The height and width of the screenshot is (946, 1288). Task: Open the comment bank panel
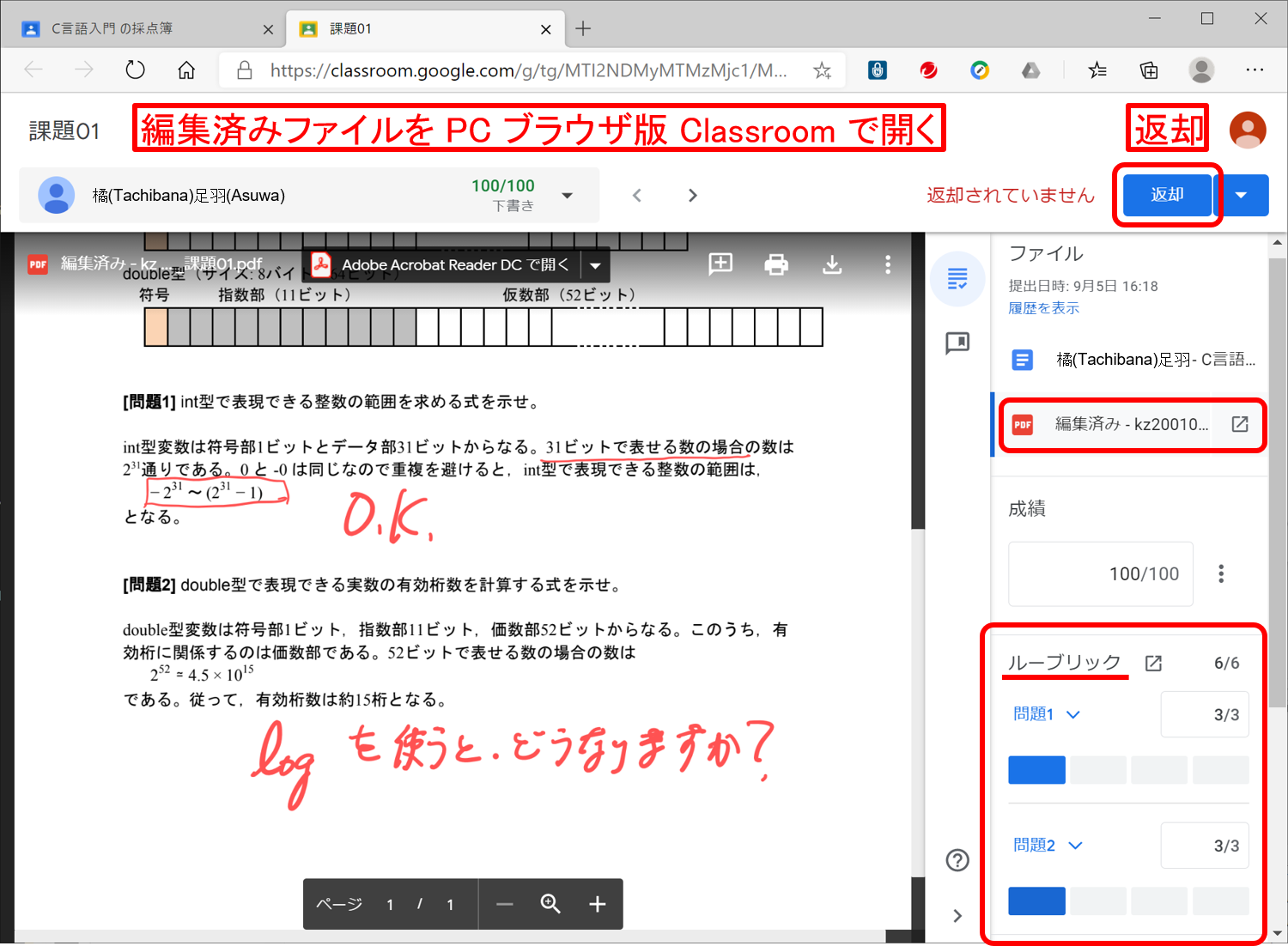957,343
